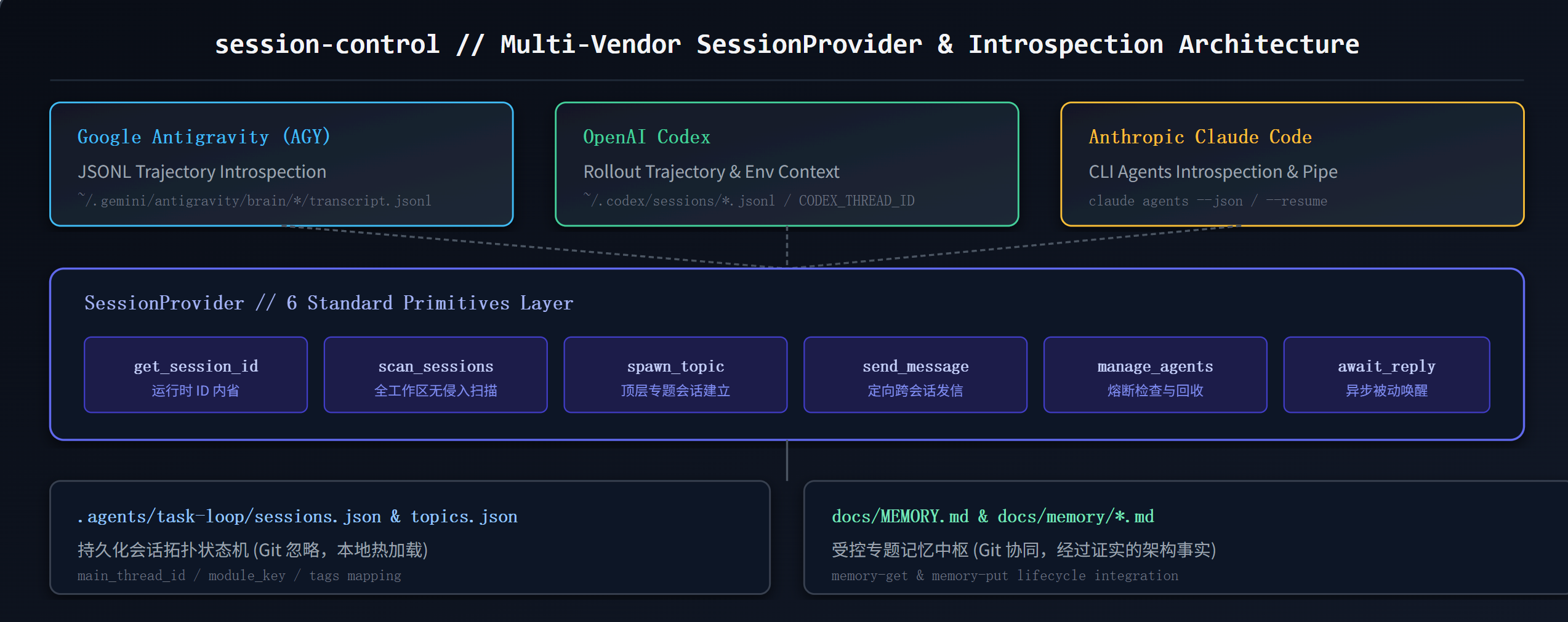Click the "await_reply" primitive name
The image size is (1568, 622).
(1386, 367)
